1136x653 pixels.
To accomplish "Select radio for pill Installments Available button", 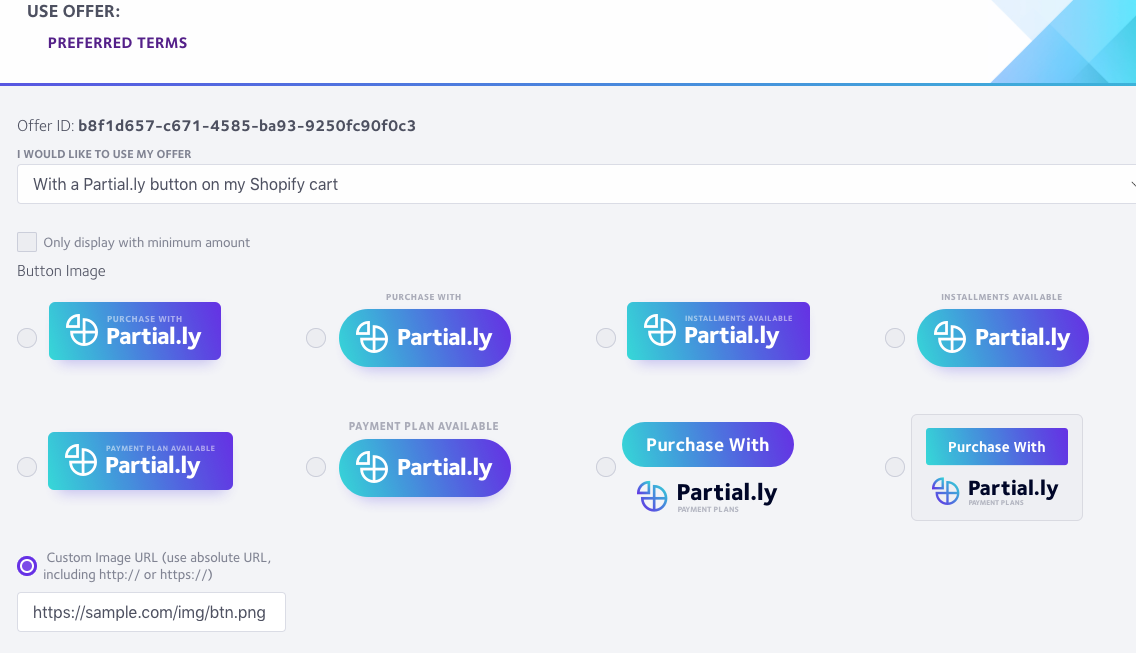I will (895, 338).
